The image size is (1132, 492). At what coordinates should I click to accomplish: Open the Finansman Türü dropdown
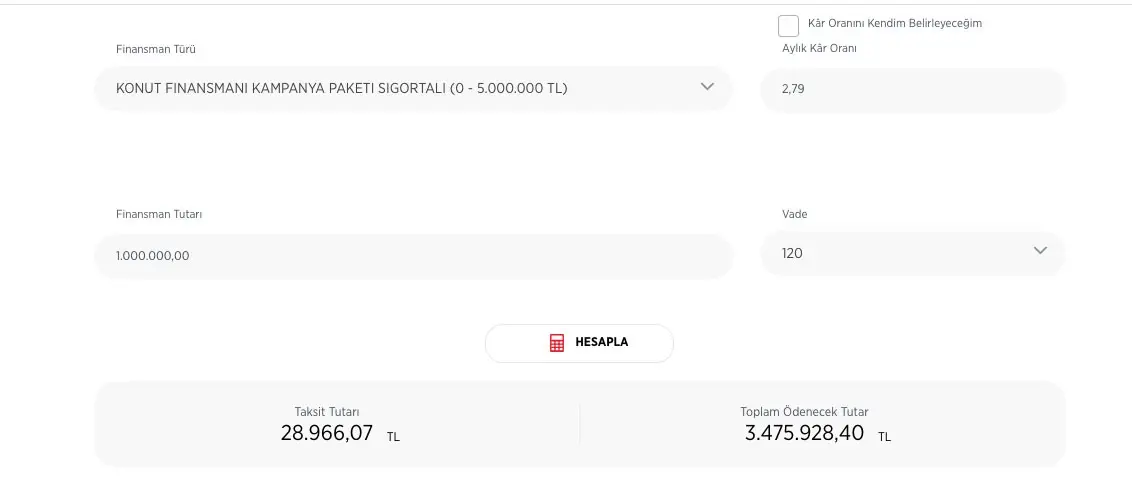pos(412,88)
